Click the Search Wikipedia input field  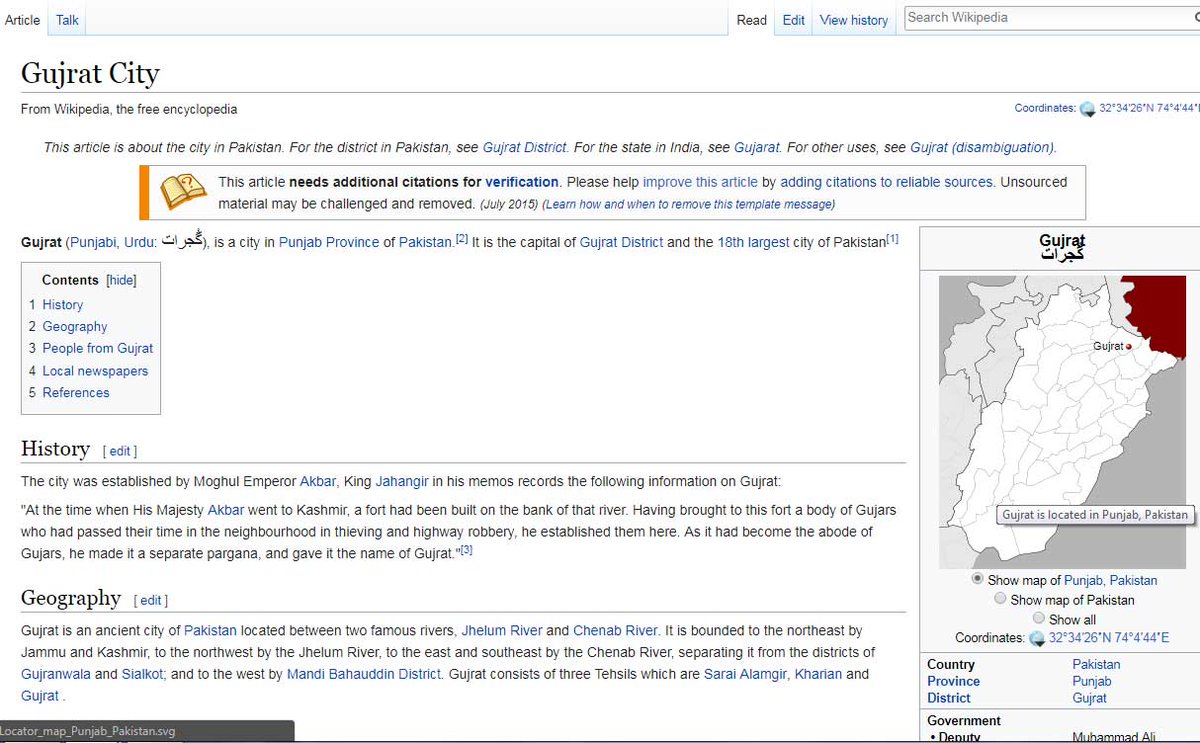pos(1051,18)
